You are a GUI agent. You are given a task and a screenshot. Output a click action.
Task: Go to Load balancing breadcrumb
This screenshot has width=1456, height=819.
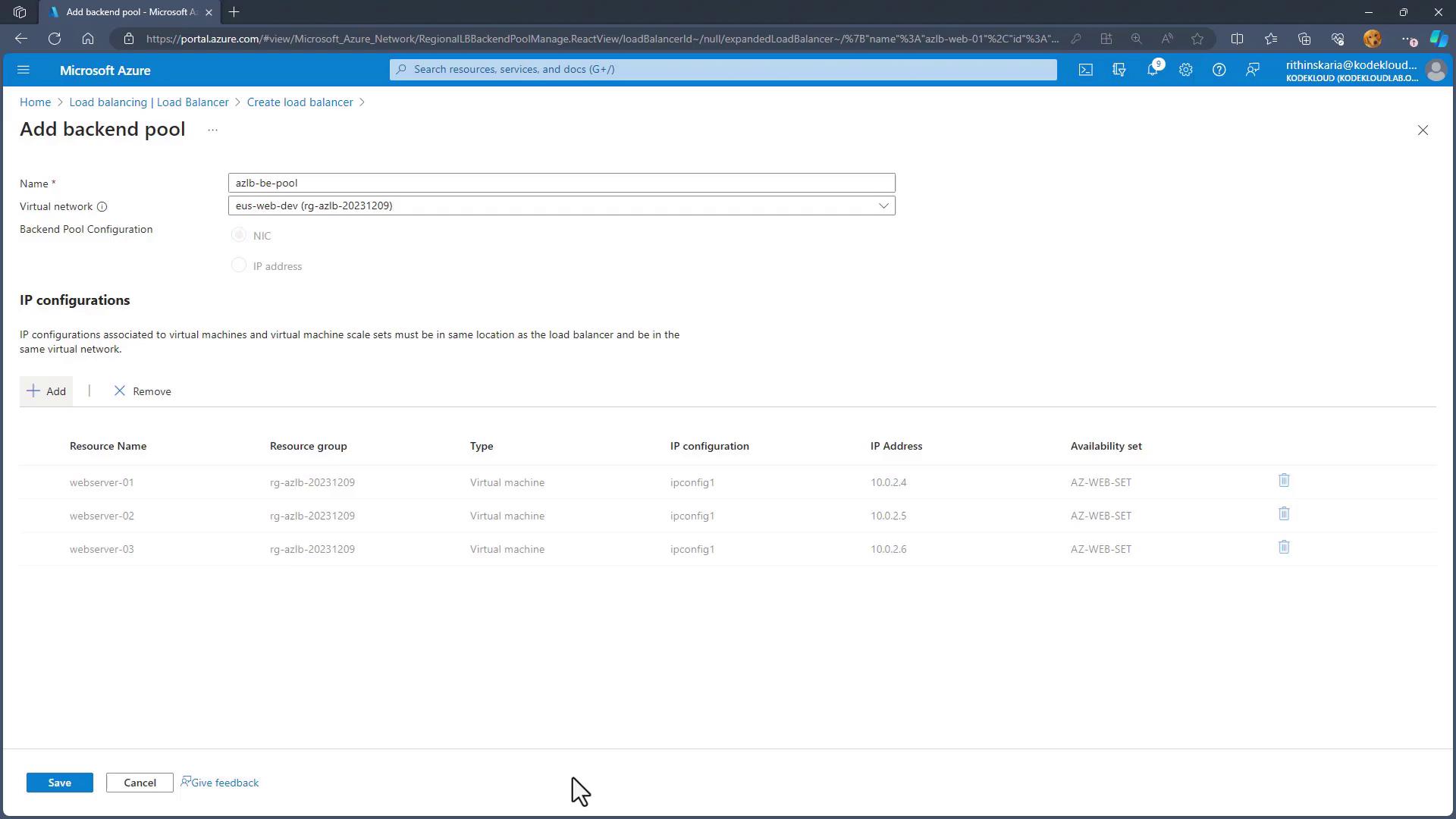pyautogui.click(x=149, y=102)
